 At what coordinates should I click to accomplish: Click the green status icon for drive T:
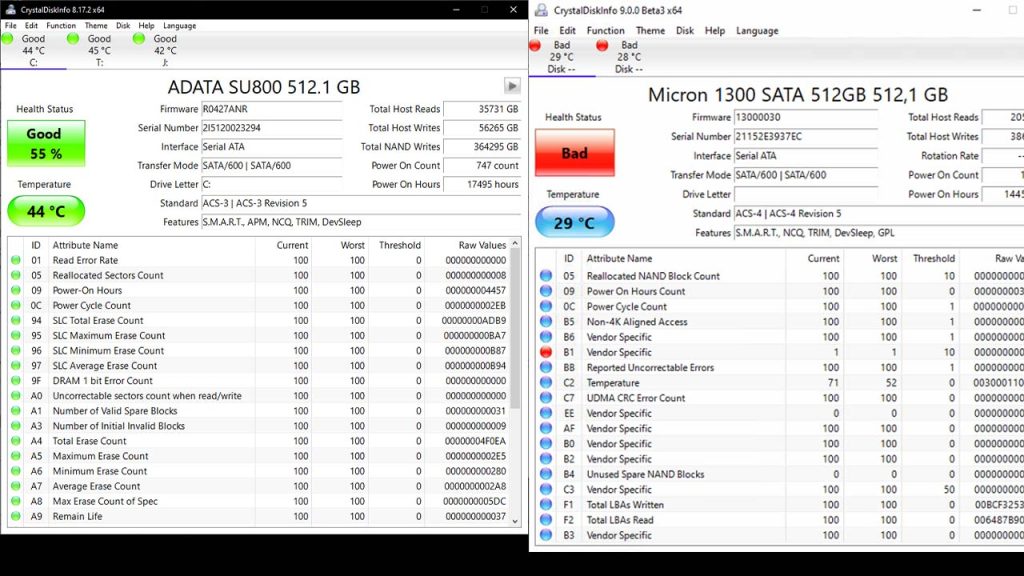[73, 39]
